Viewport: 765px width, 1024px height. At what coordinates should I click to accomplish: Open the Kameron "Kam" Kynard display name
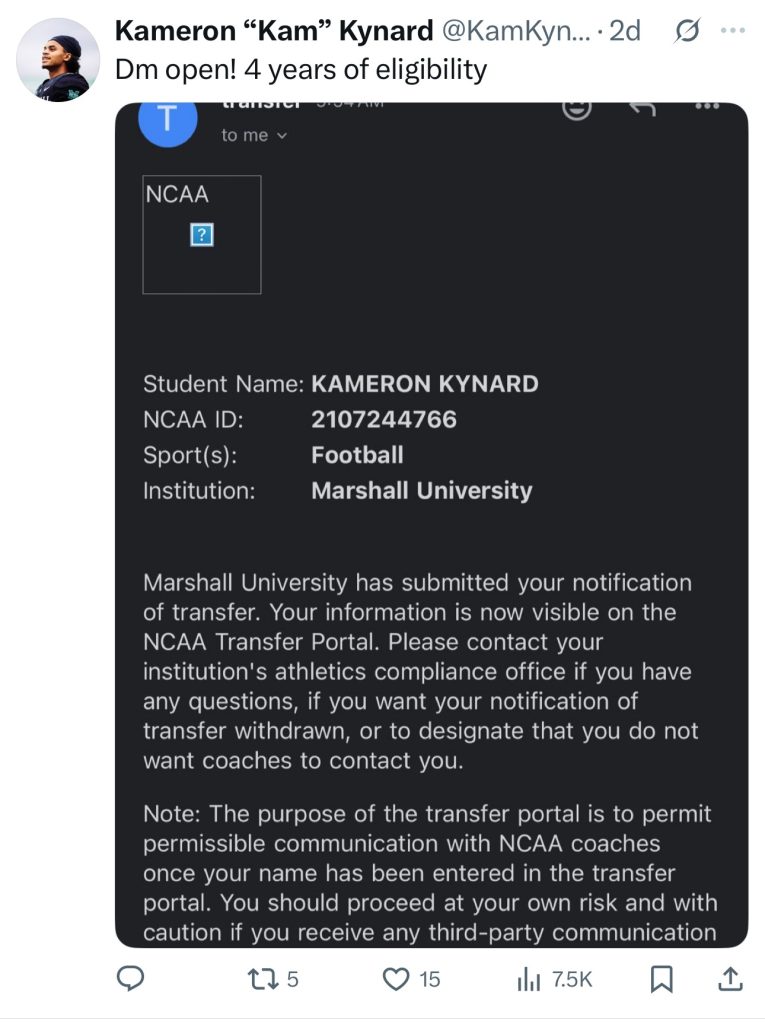[x=274, y=31]
